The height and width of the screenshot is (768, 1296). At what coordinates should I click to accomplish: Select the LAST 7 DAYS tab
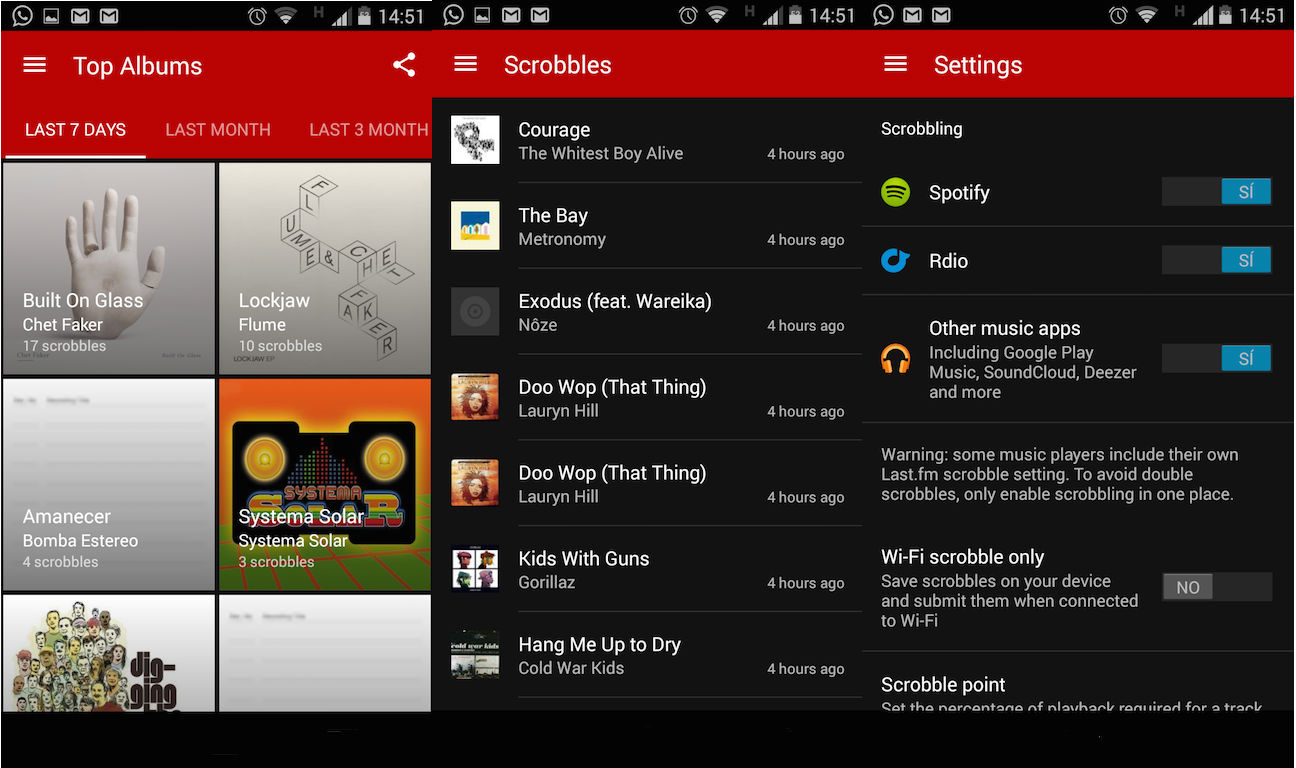click(75, 130)
